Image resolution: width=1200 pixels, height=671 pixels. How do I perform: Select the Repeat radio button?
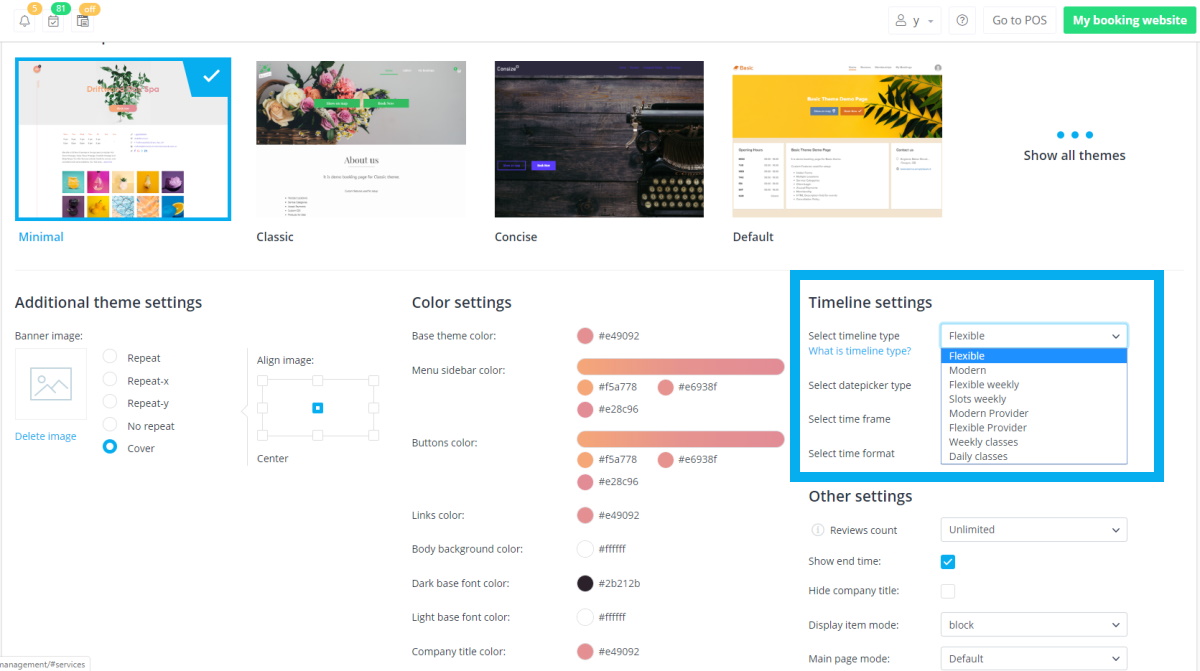110,357
